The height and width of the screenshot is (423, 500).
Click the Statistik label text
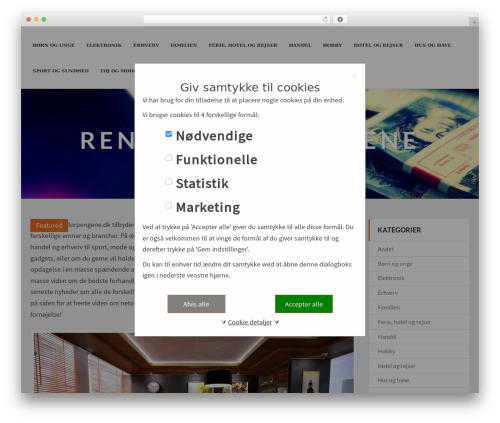[202, 183]
